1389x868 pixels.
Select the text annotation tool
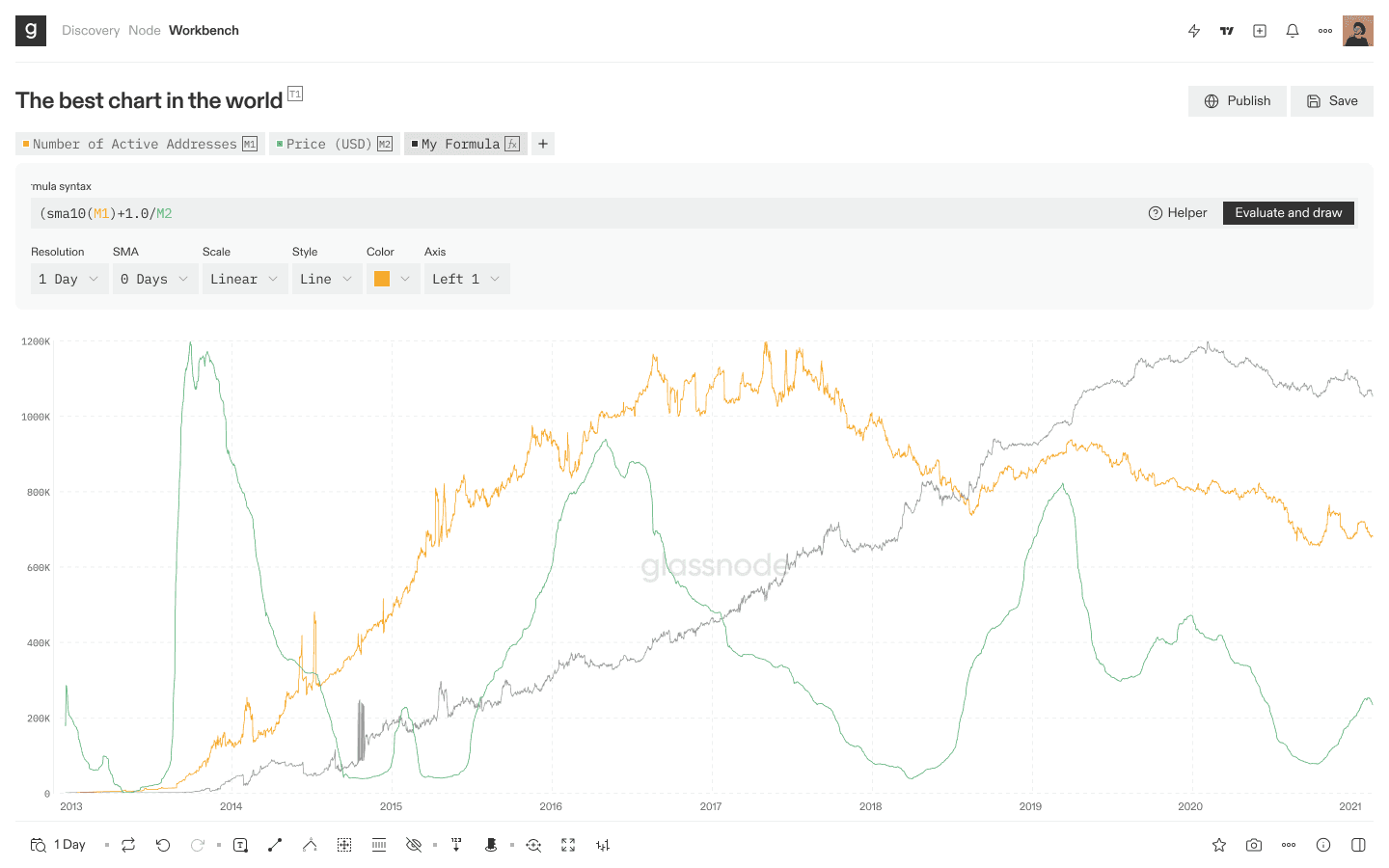click(x=240, y=845)
